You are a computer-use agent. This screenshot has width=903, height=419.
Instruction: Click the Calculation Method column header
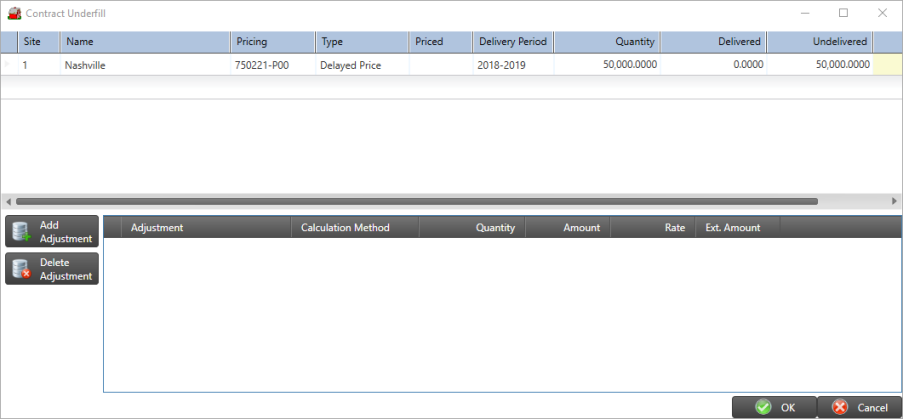click(345, 228)
